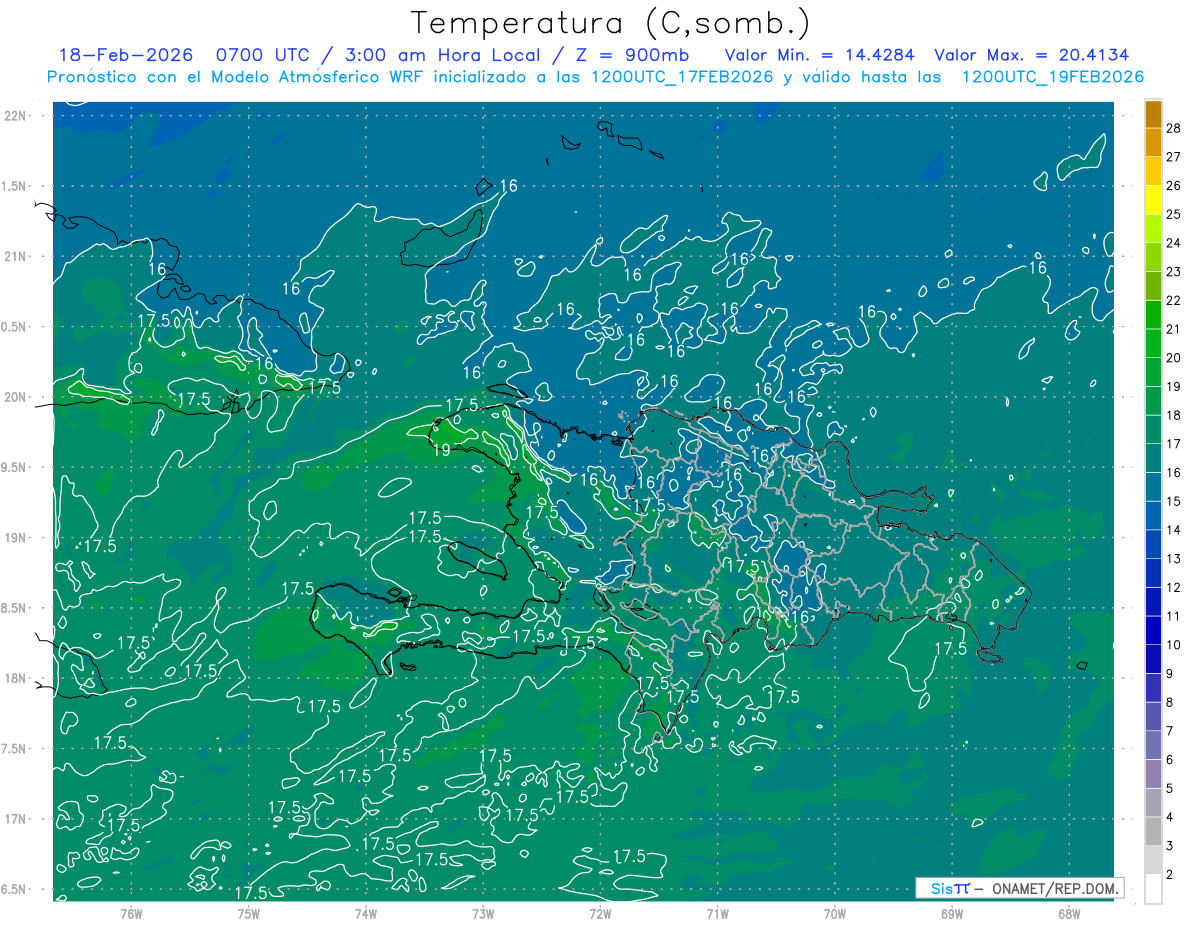Image resolution: width=1200 pixels, height=927 pixels.
Task: Click the '1200UTC_19FEB2026' valid-until time text
Action: click(x=1053, y=77)
